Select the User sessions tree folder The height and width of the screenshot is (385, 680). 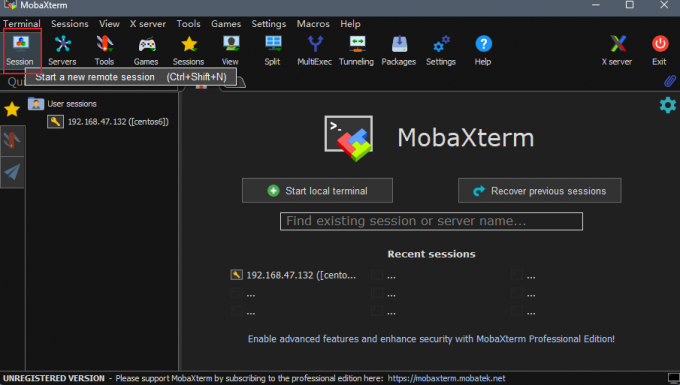[62, 104]
